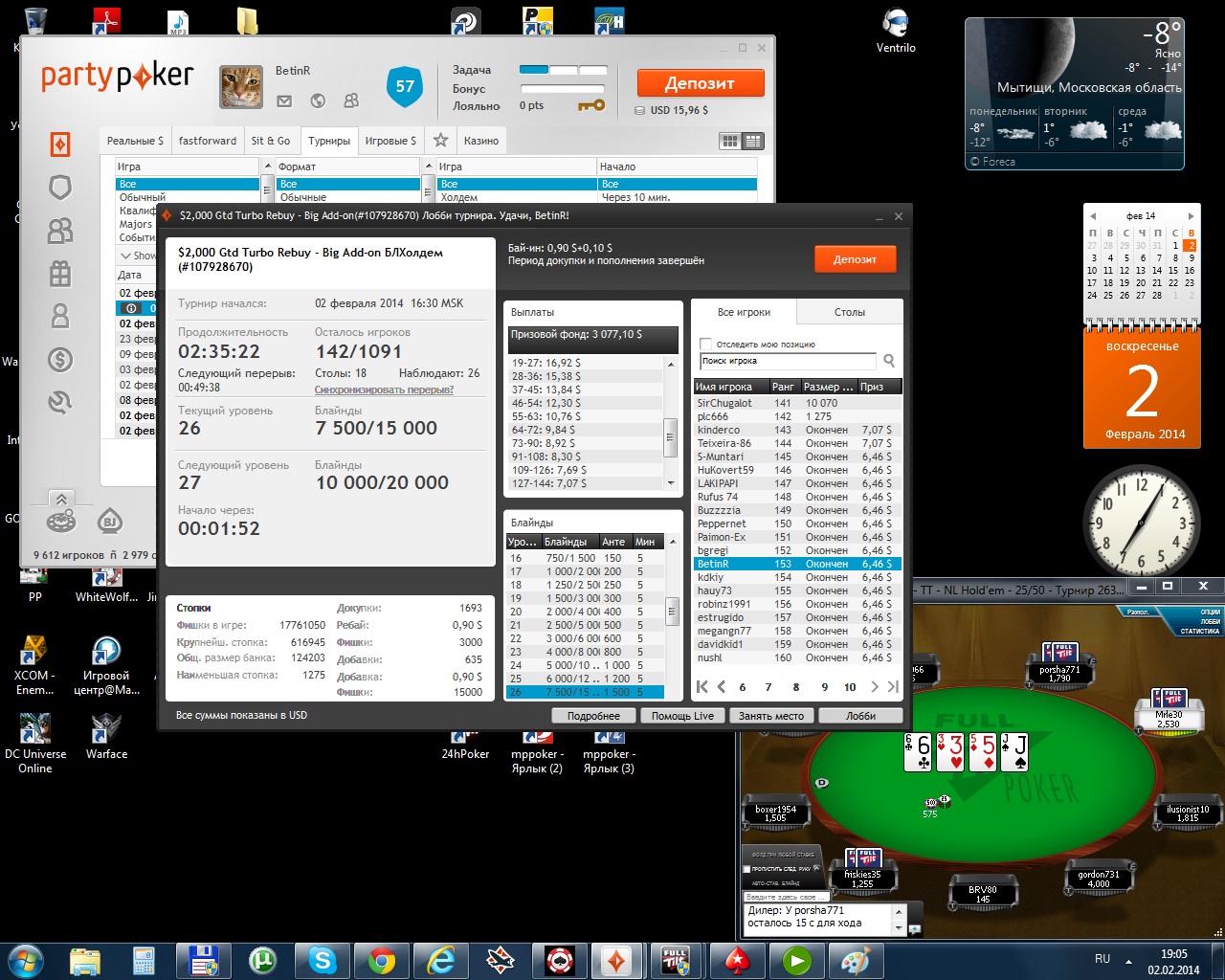Open Internet Explorer from the taskbar
This screenshot has width=1225, height=980.
441,960
